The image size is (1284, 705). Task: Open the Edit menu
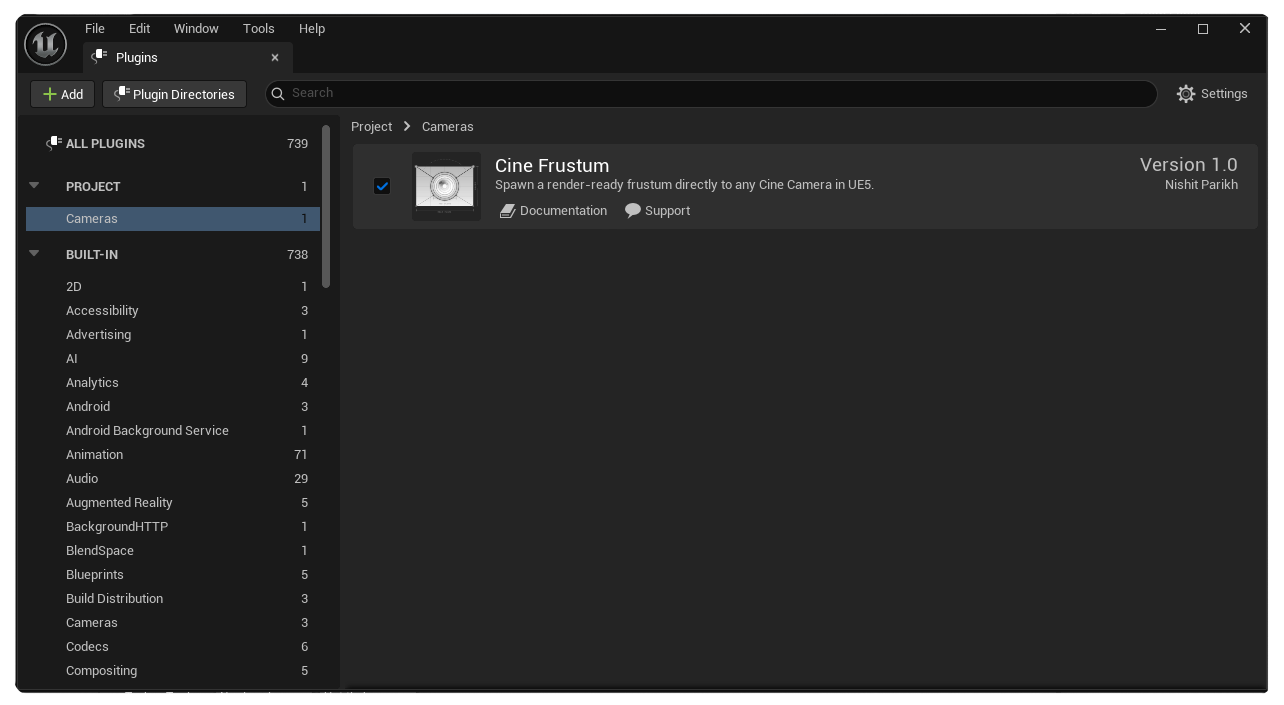point(139,29)
